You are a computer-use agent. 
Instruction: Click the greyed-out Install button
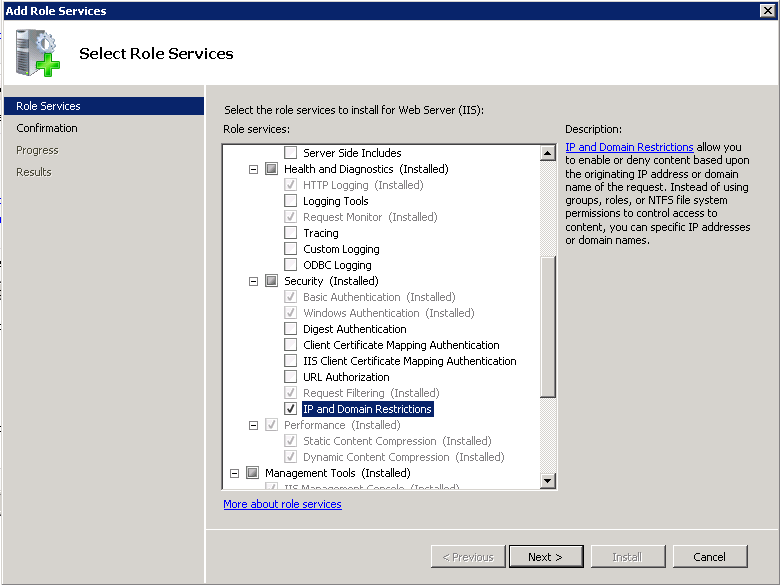[x=628, y=557]
